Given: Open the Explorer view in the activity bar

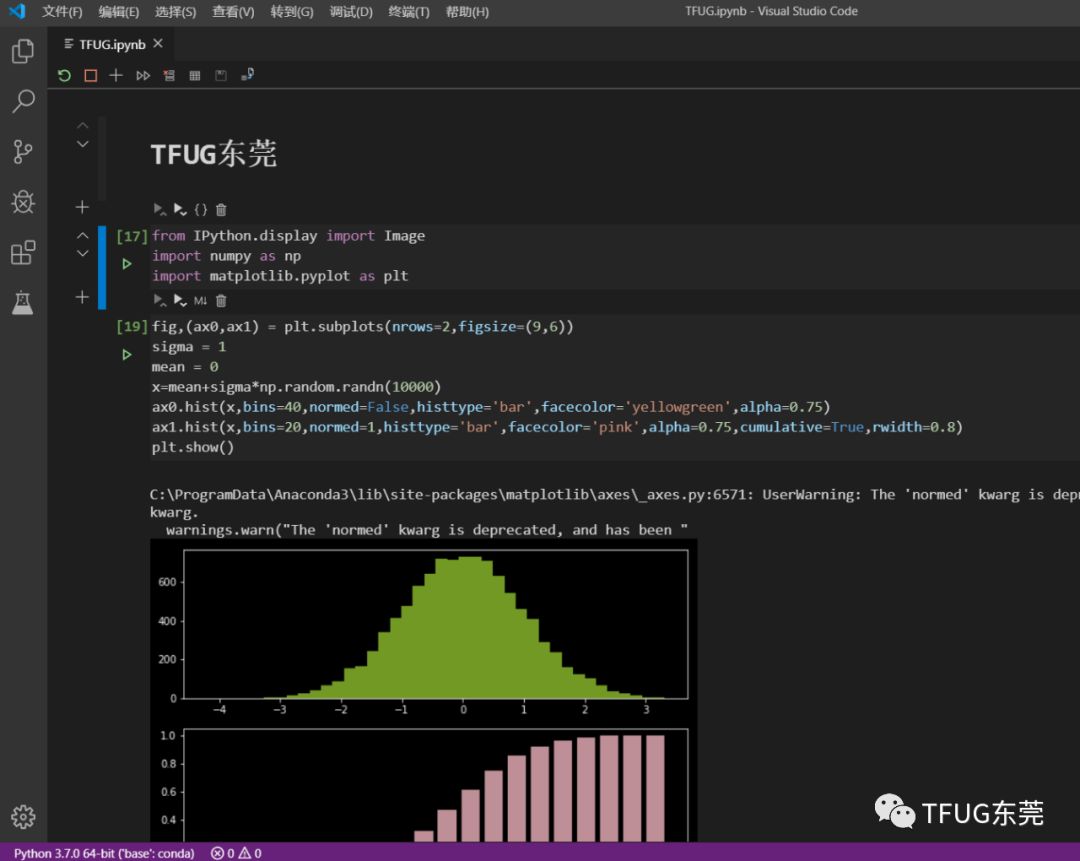Looking at the screenshot, I should click(23, 51).
